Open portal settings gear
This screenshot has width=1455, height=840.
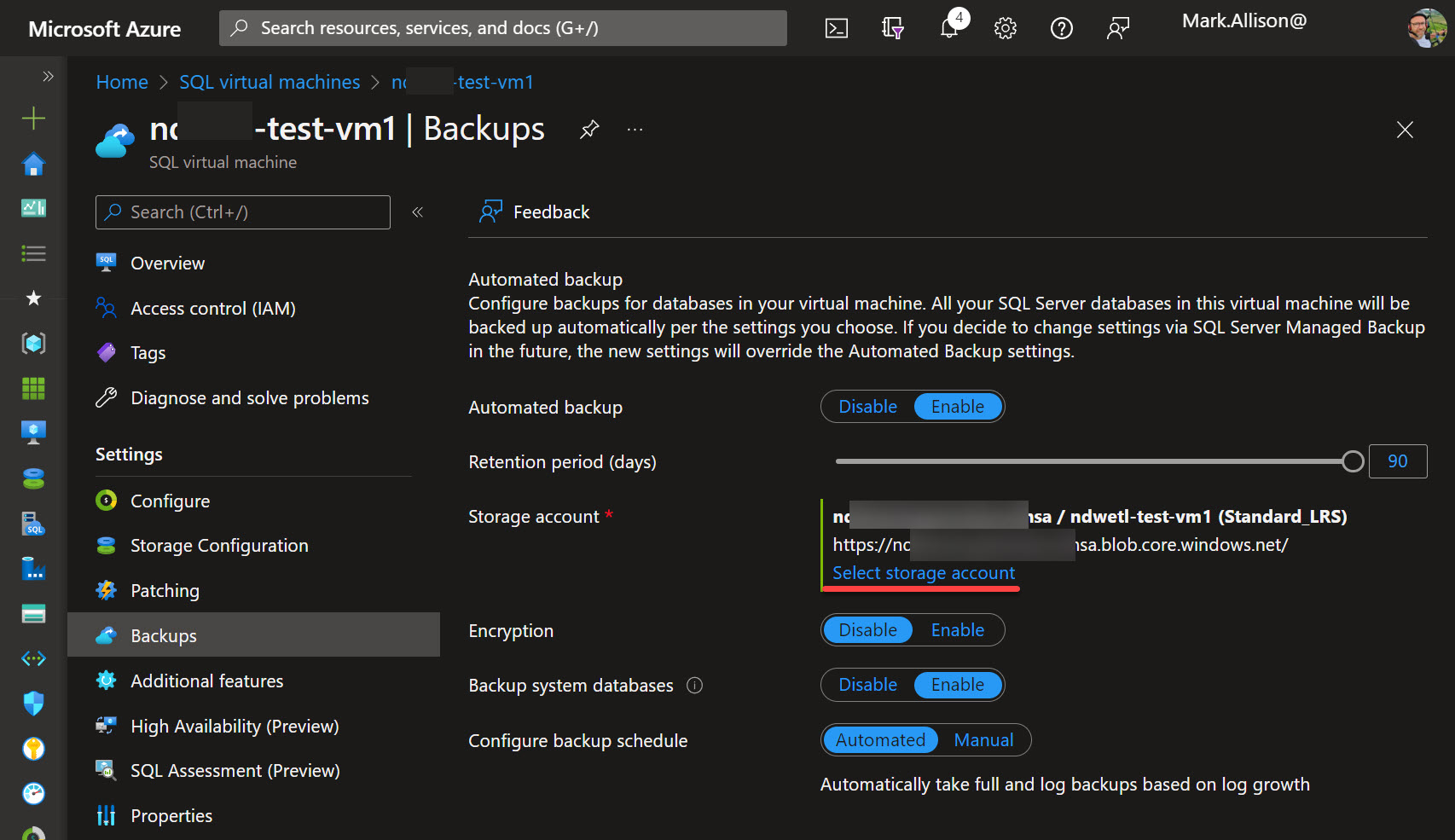pyautogui.click(x=1006, y=28)
